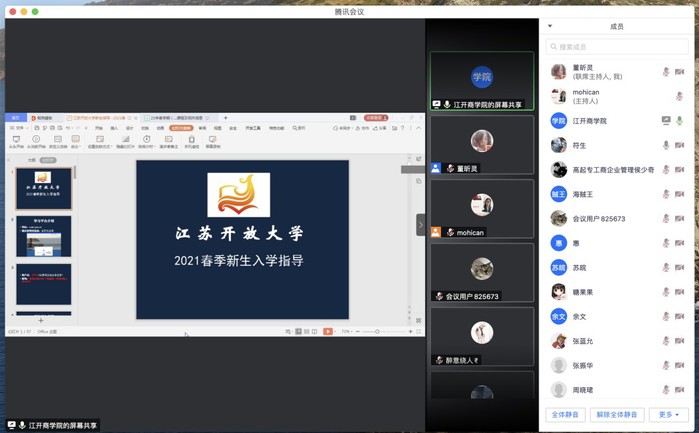Select the highlighted slideshow ribbon tab
This screenshot has height=433, width=699.
point(181,128)
